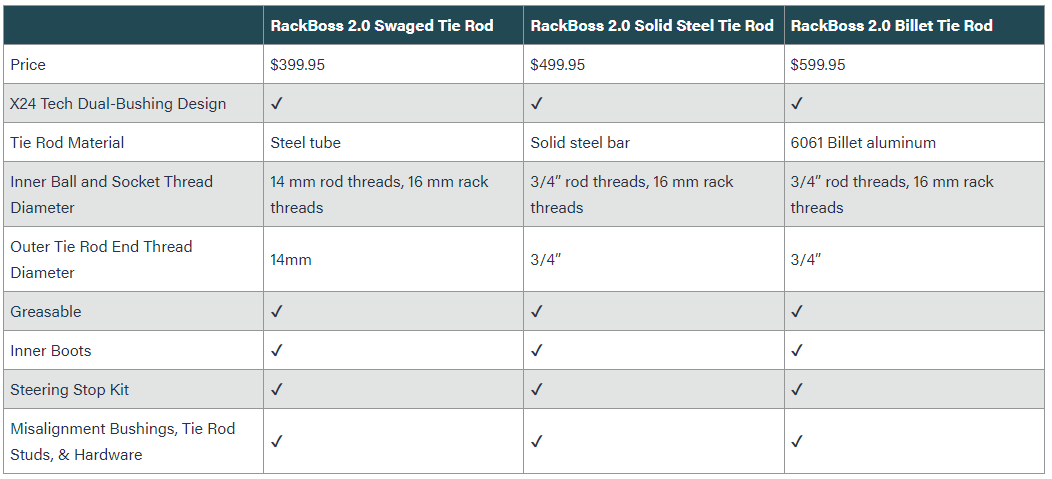
Task: Click the Inner Boots checkmark under Swaged
Action: click(x=277, y=350)
